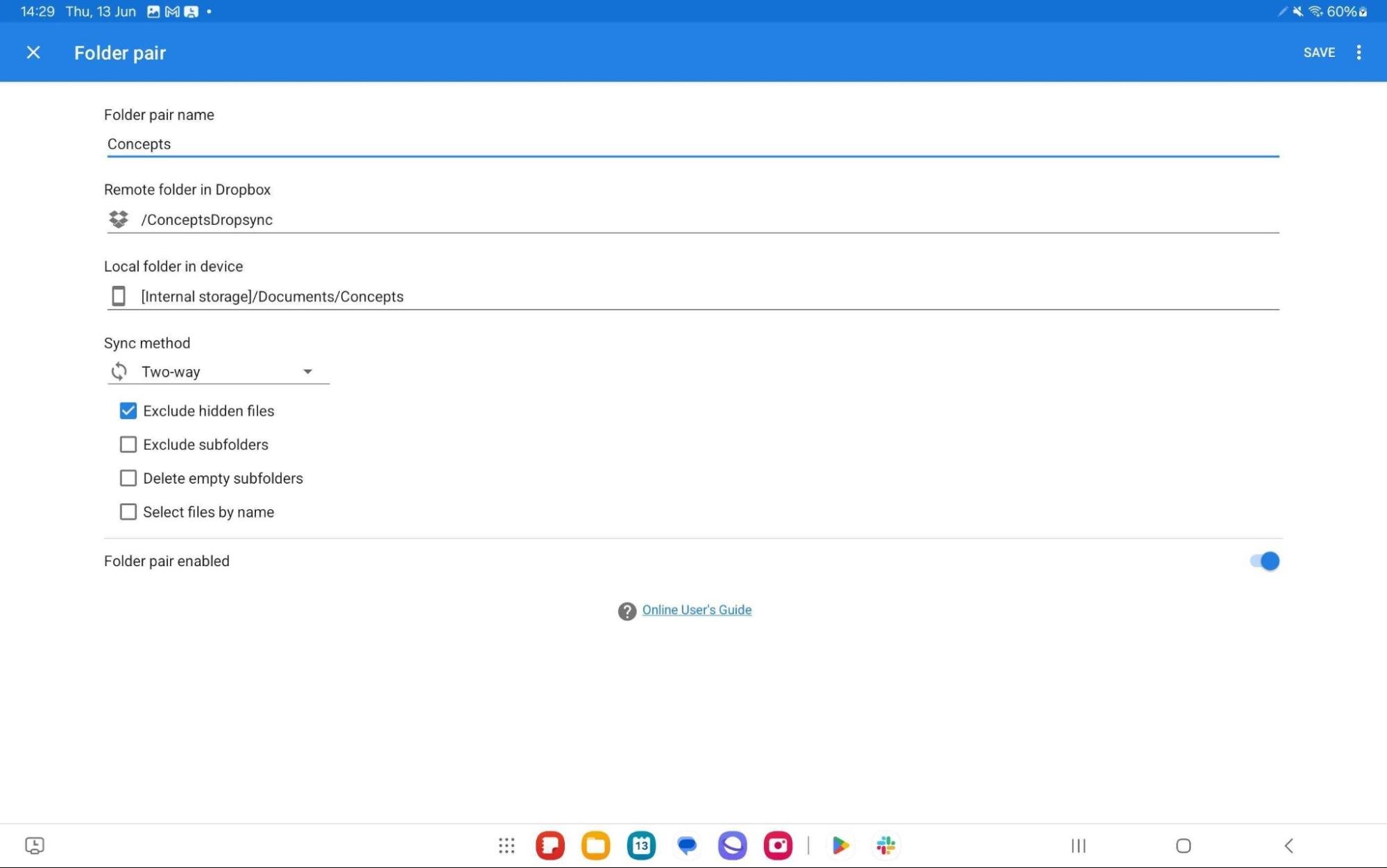Click the Folder pair title in header
The height and width of the screenshot is (868, 1387).
120,53
